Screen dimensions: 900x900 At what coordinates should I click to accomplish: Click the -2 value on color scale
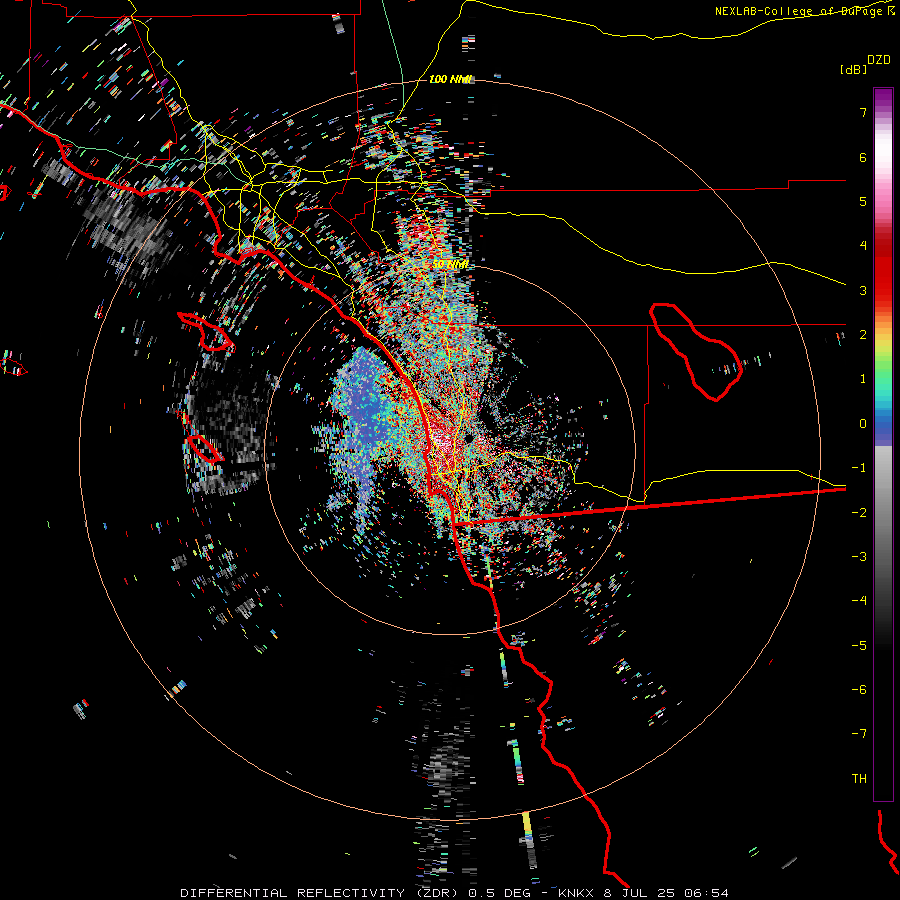pyautogui.click(x=859, y=513)
